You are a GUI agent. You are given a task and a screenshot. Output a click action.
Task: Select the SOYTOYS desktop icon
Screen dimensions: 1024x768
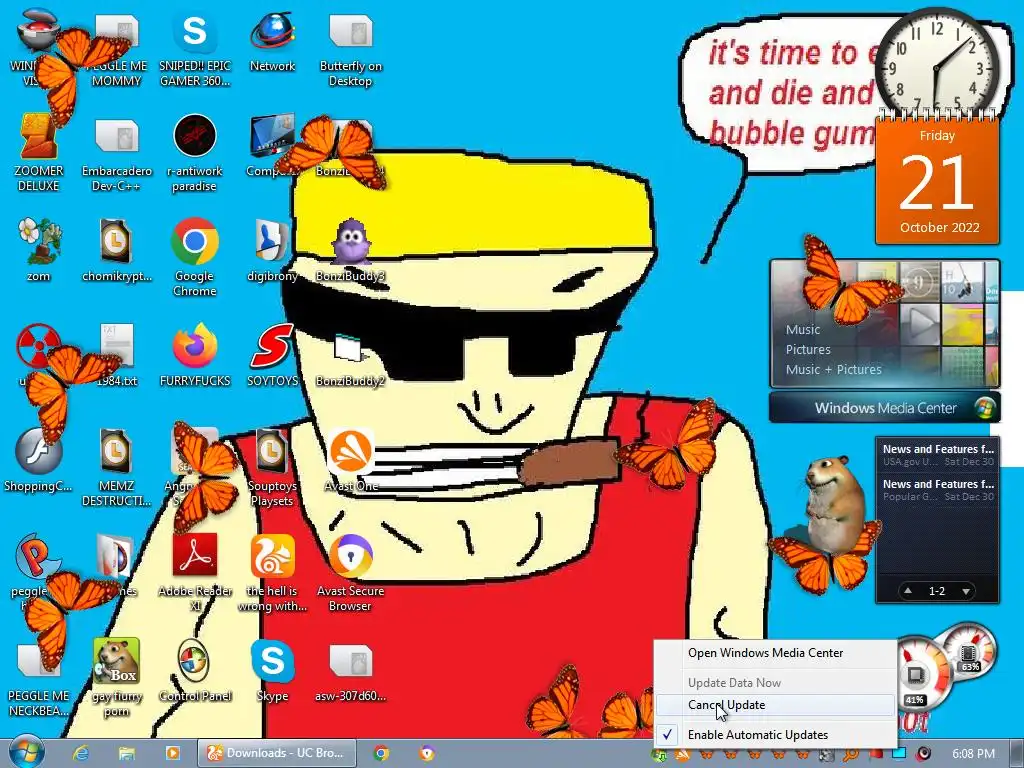pos(272,356)
